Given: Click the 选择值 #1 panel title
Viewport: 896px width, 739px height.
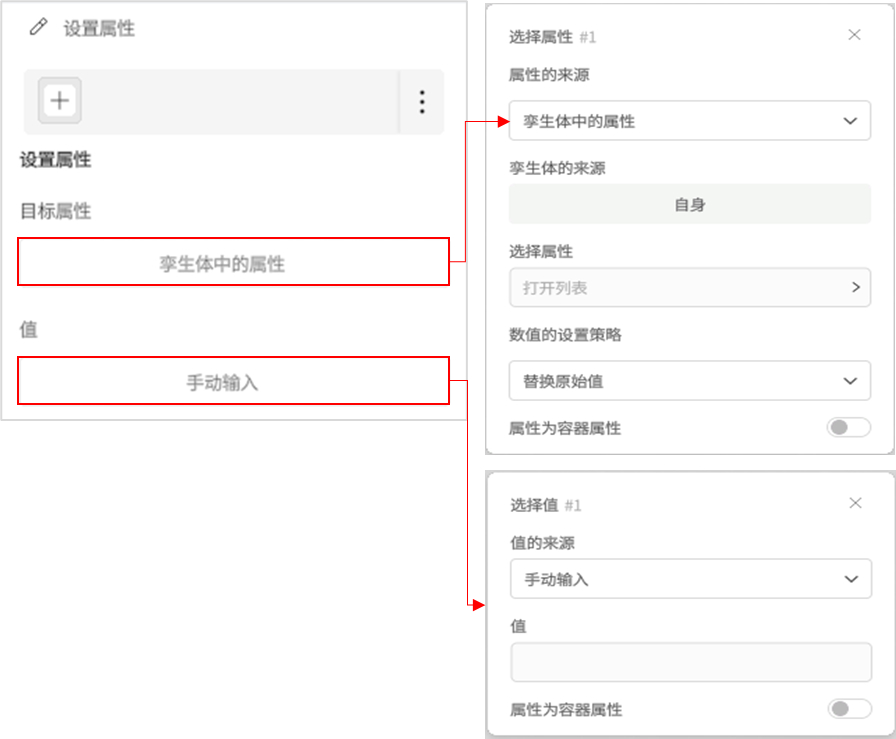Looking at the screenshot, I should tap(546, 505).
